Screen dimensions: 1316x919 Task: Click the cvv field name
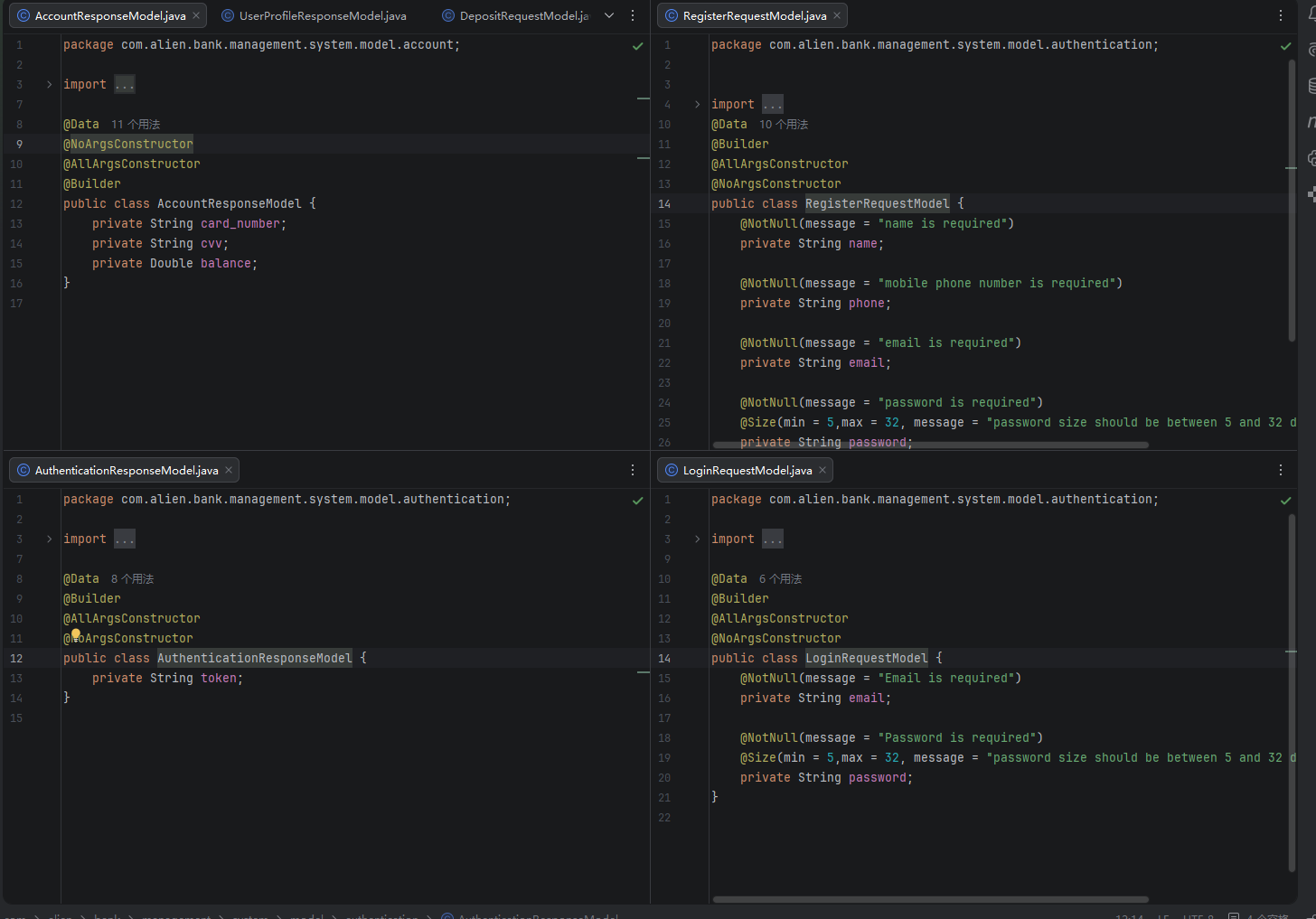tap(211, 244)
